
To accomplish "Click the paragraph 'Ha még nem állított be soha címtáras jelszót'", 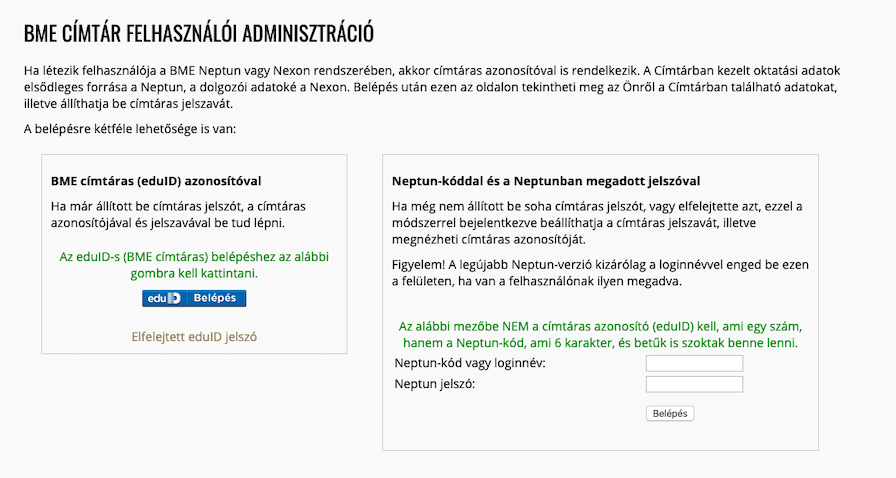I will [597, 223].
